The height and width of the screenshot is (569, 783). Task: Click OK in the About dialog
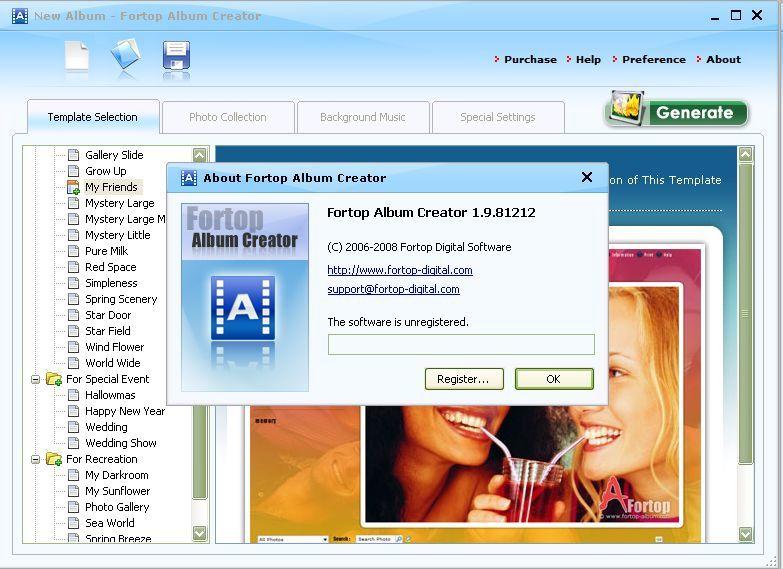click(x=554, y=379)
